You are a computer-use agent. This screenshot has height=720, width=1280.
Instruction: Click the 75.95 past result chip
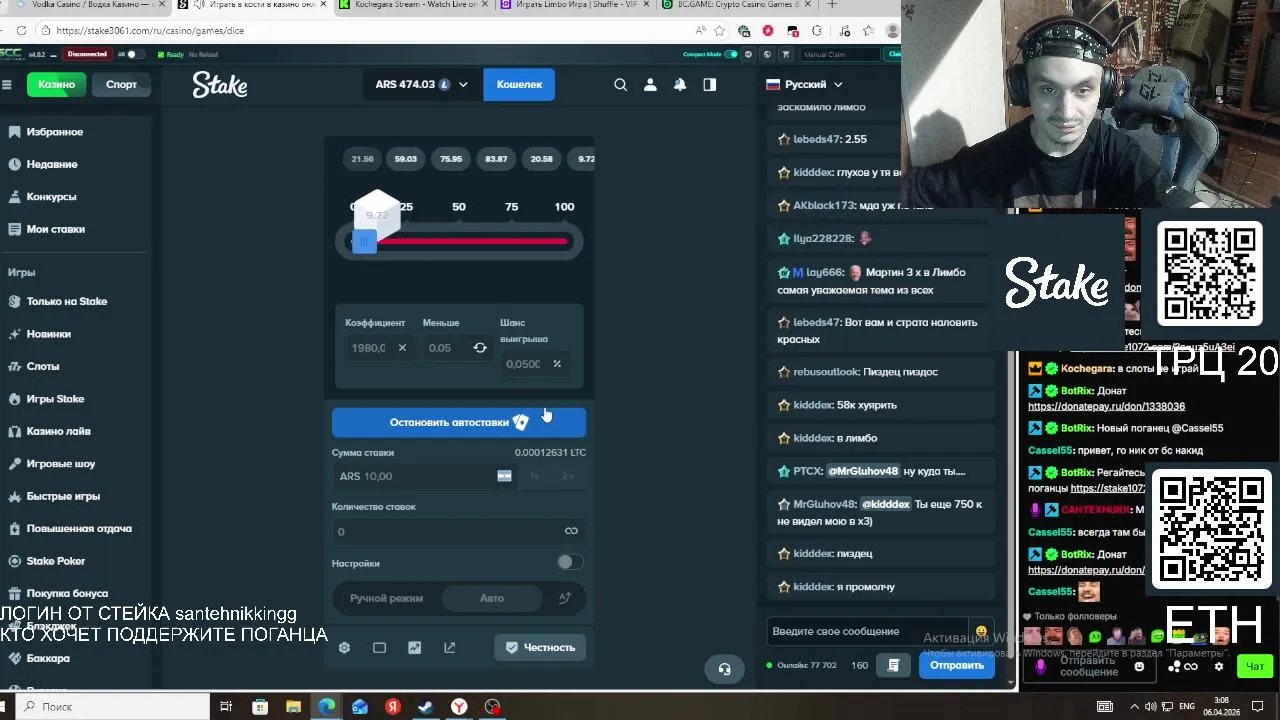coord(451,159)
